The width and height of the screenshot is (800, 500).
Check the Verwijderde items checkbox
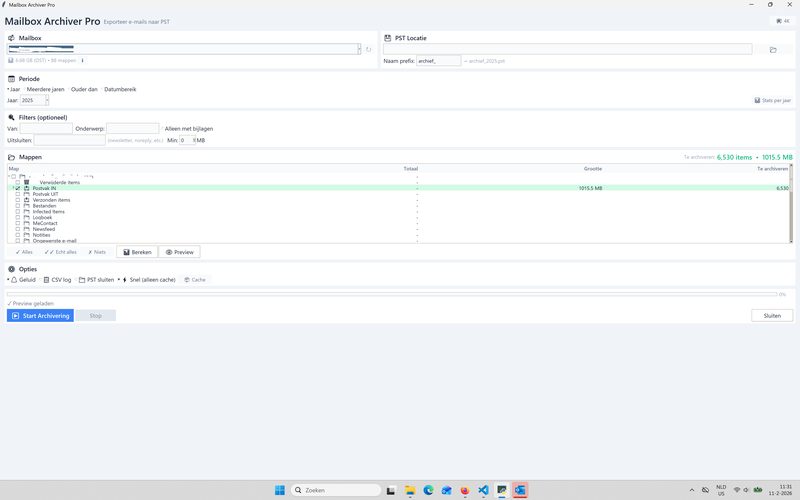click(18, 182)
